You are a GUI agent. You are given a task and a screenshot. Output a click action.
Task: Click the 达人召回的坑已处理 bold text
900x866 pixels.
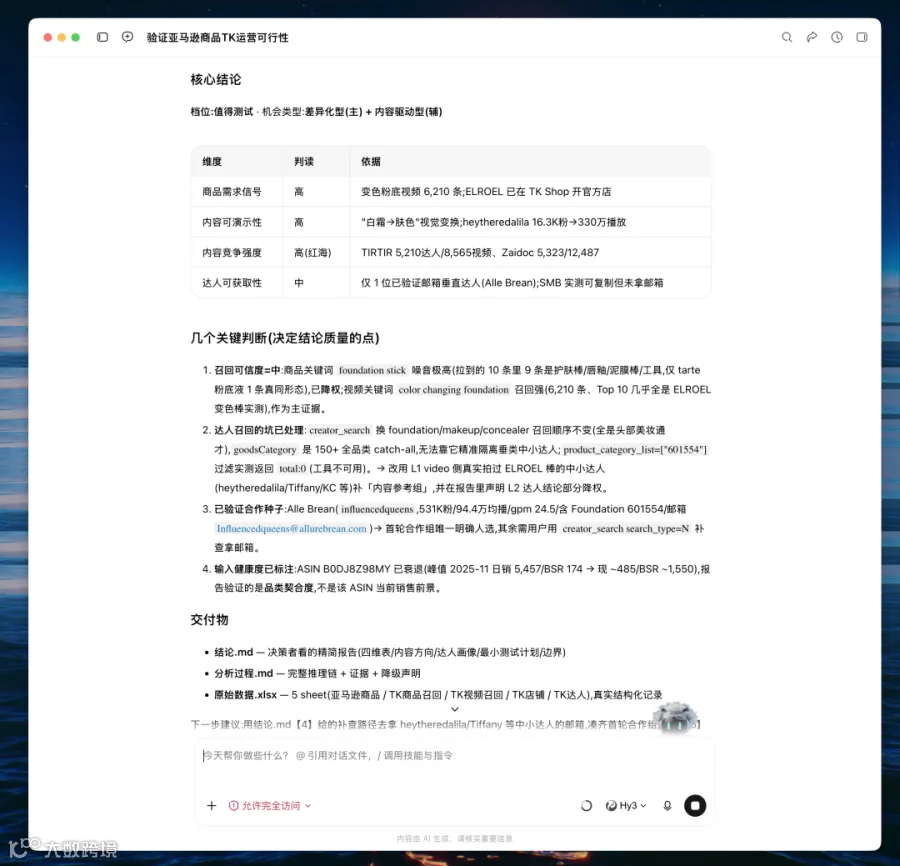(259, 430)
